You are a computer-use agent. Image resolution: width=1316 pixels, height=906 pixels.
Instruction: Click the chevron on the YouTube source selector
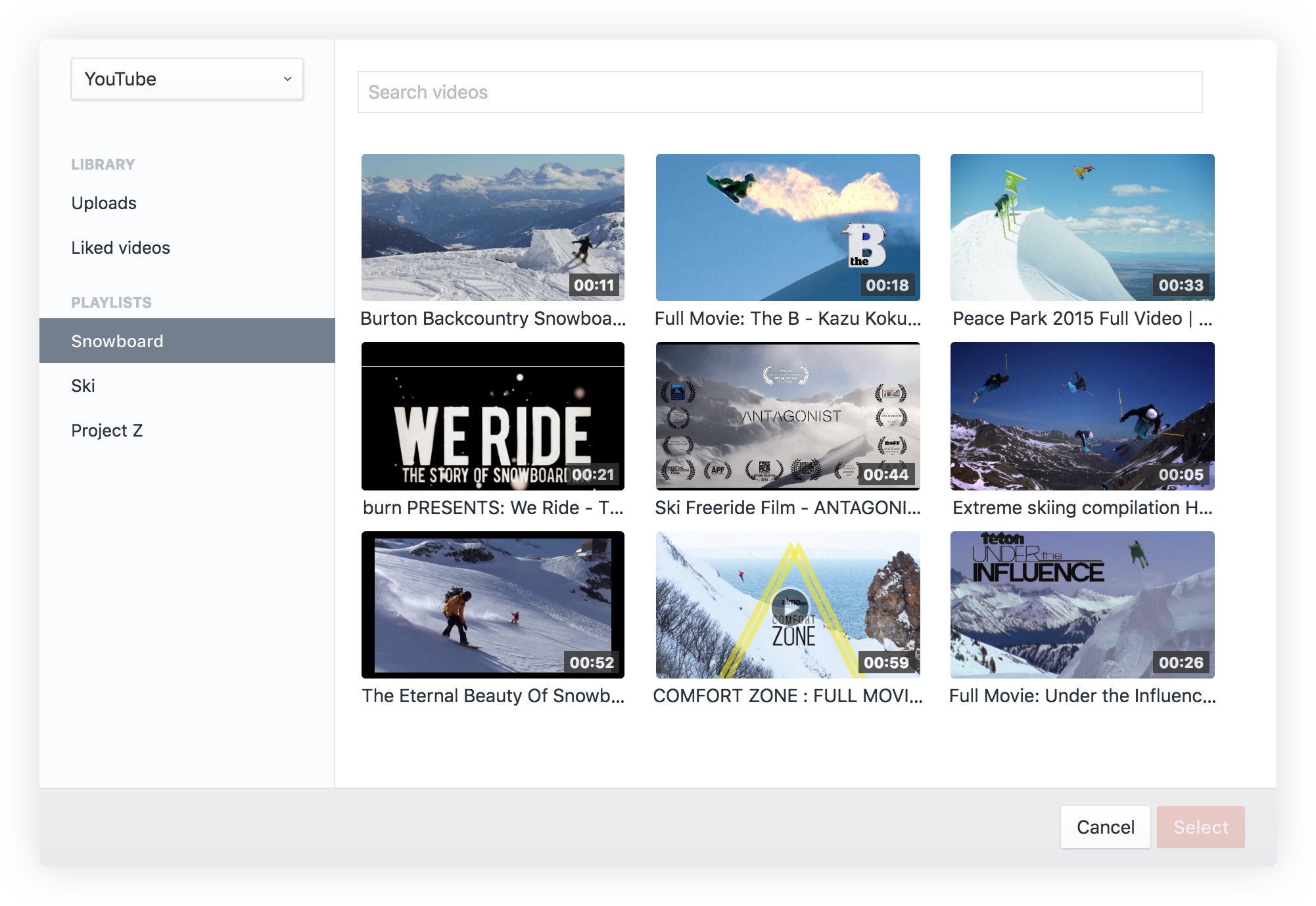click(287, 79)
